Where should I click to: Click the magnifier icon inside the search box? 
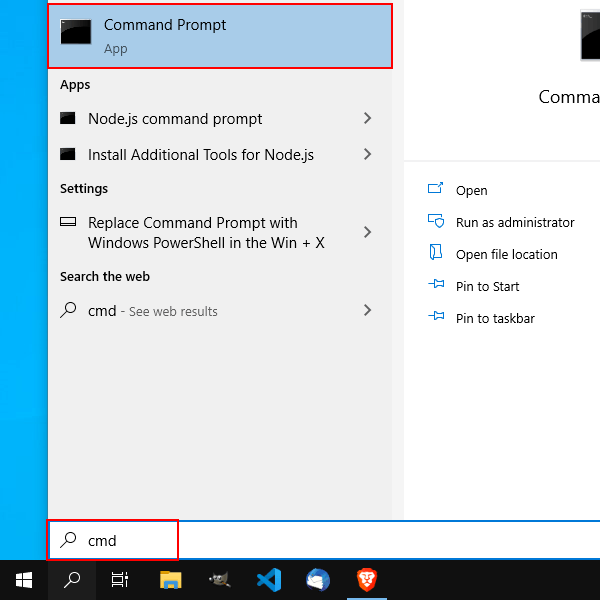pyautogui.click(x=68, y=540)
